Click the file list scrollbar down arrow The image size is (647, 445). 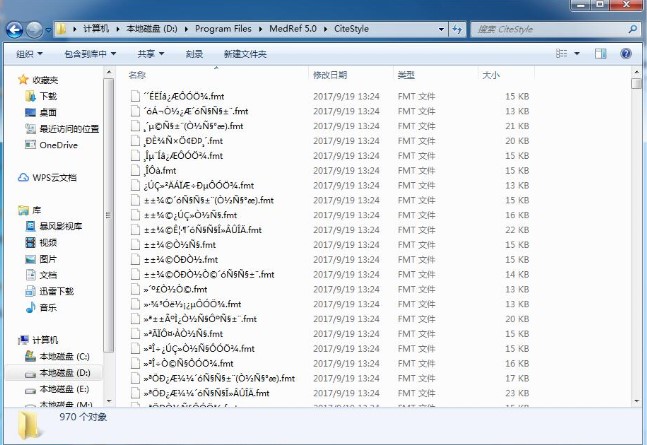(x=636, y=401)
